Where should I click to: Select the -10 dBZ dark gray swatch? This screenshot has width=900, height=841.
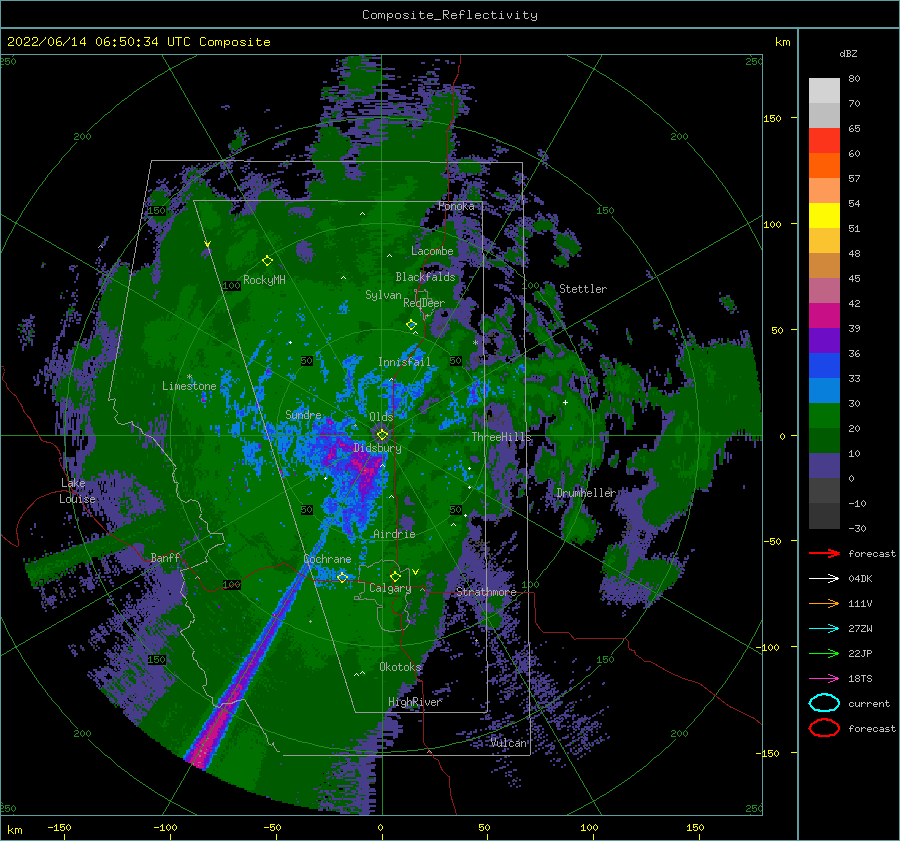[x=824, y=515]
